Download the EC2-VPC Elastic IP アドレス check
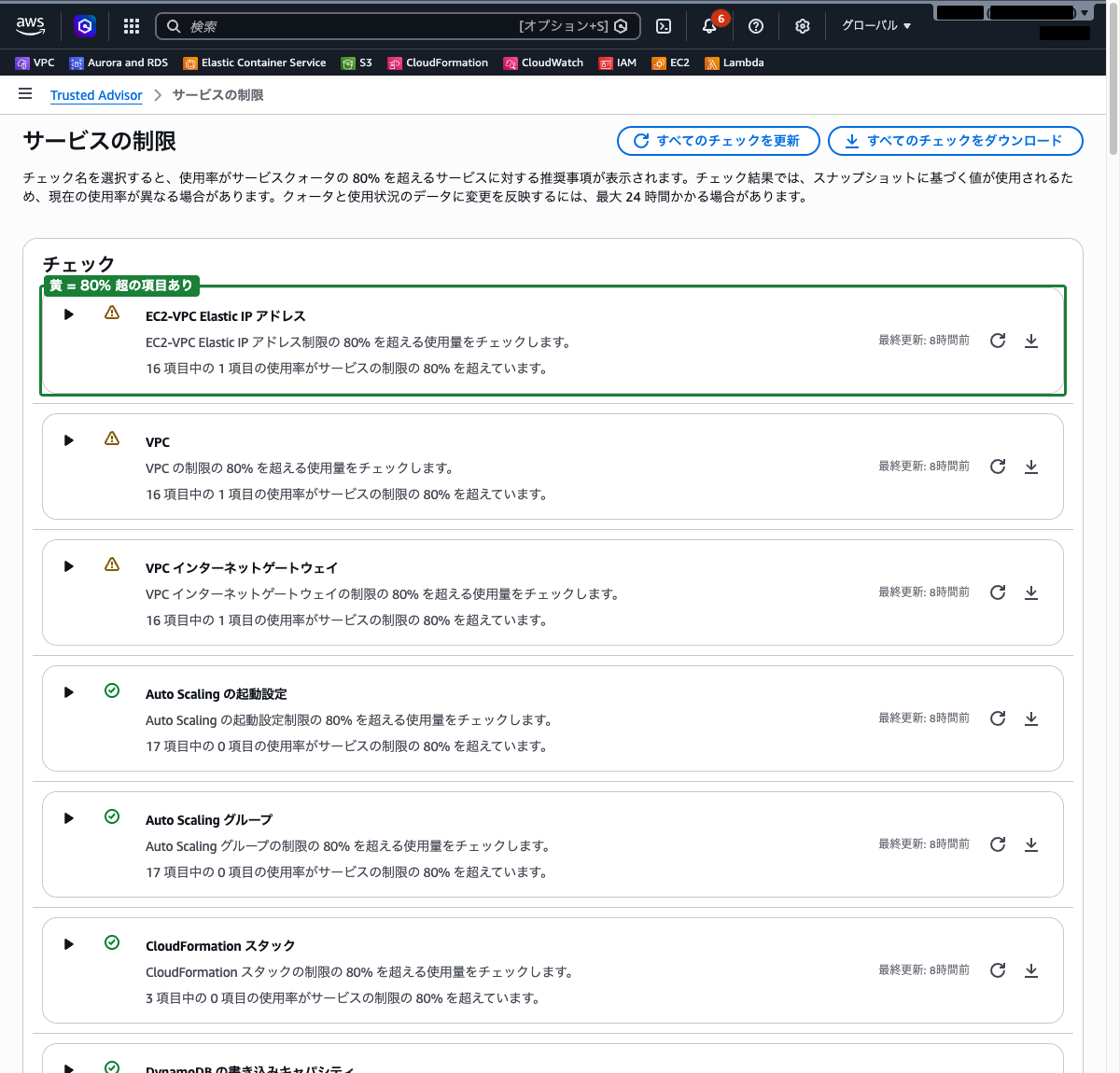Image resolution: width=1120 pixels, height=1073 pixels. (x=1031, y=341)
